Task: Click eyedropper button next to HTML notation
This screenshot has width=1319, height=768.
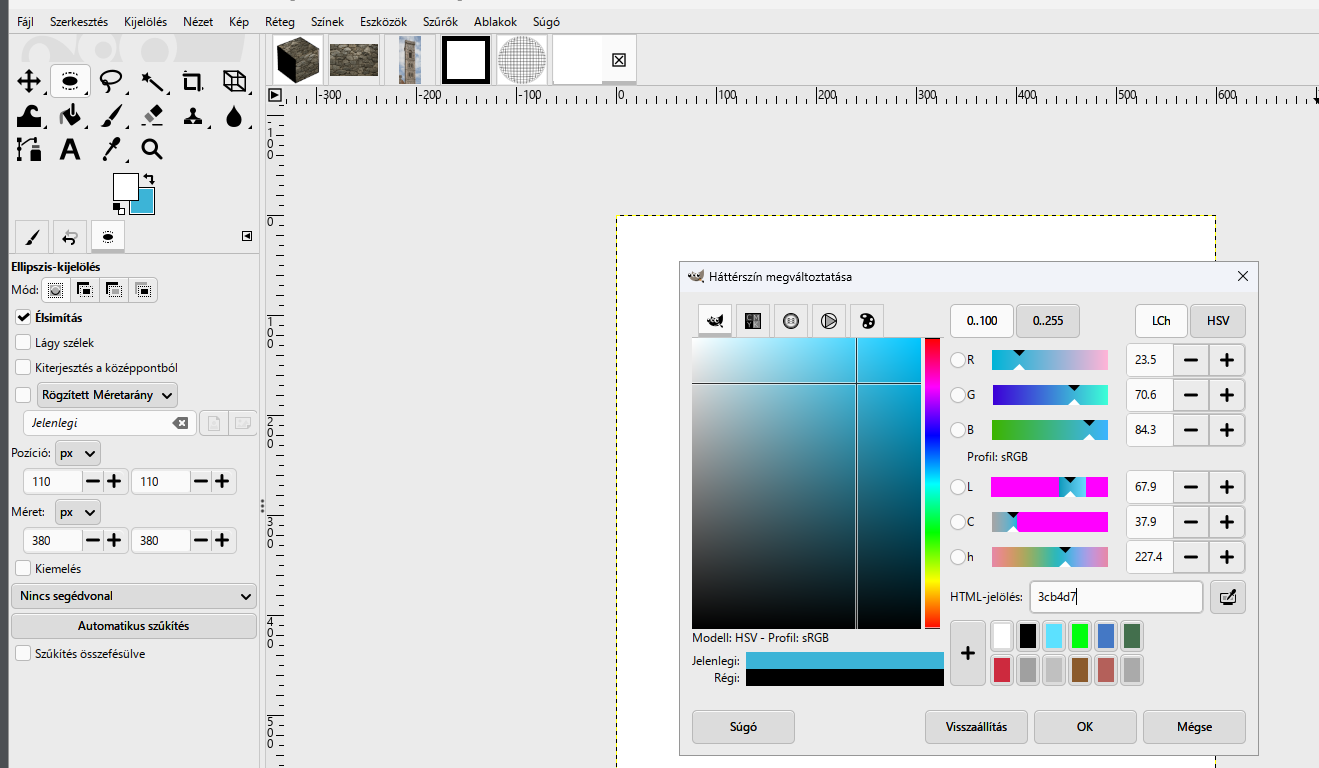Action: [1228, 597]
